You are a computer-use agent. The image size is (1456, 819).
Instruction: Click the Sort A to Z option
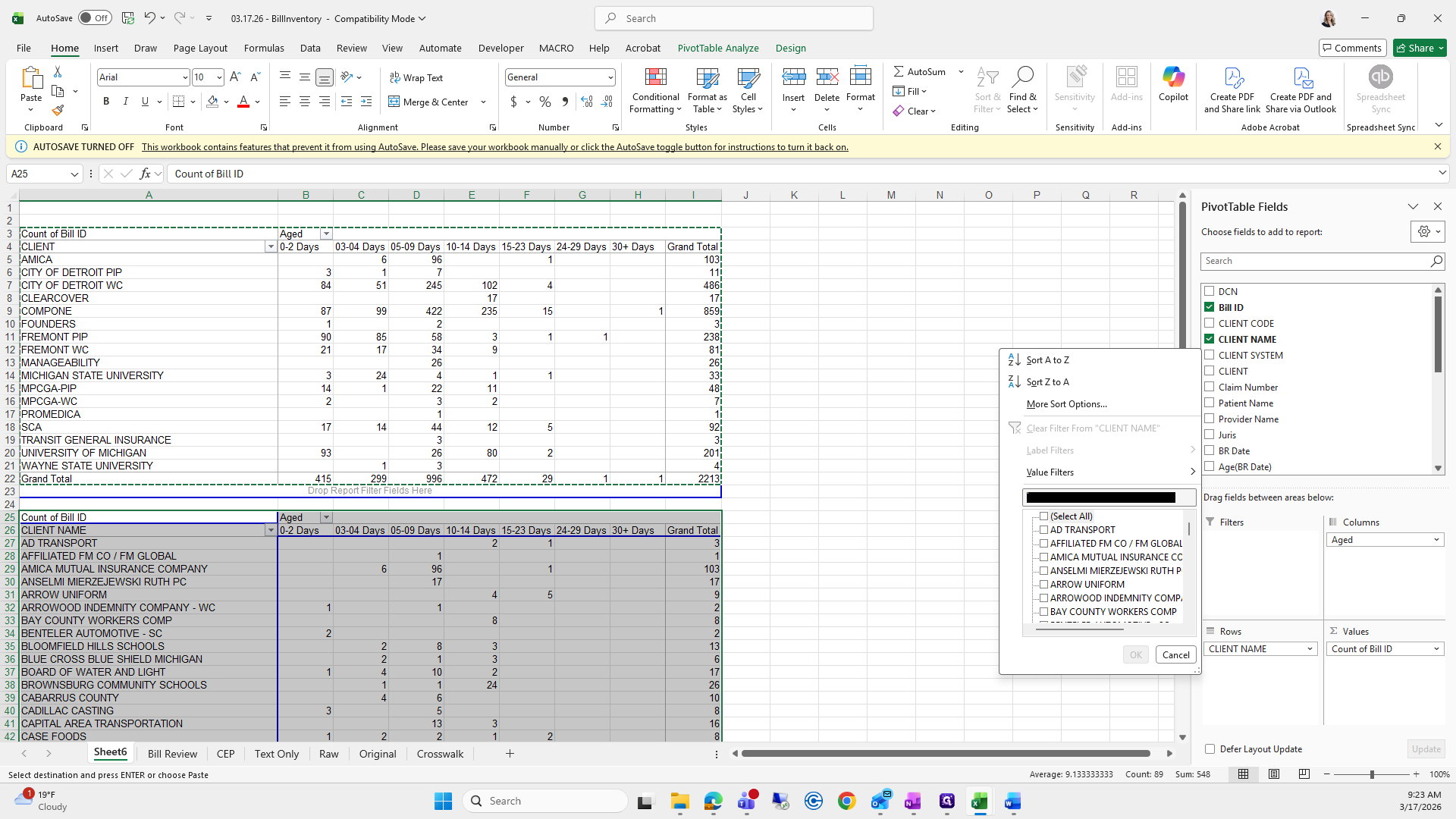(1047, 360)
